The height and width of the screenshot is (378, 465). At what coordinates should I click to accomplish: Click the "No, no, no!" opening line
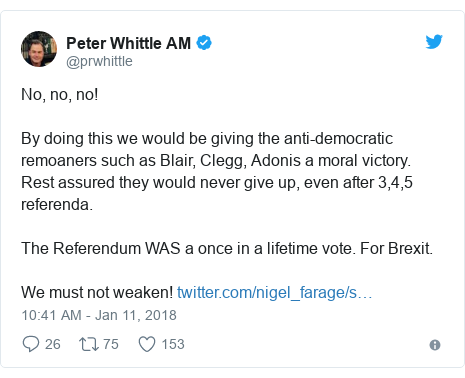point(60,95)
